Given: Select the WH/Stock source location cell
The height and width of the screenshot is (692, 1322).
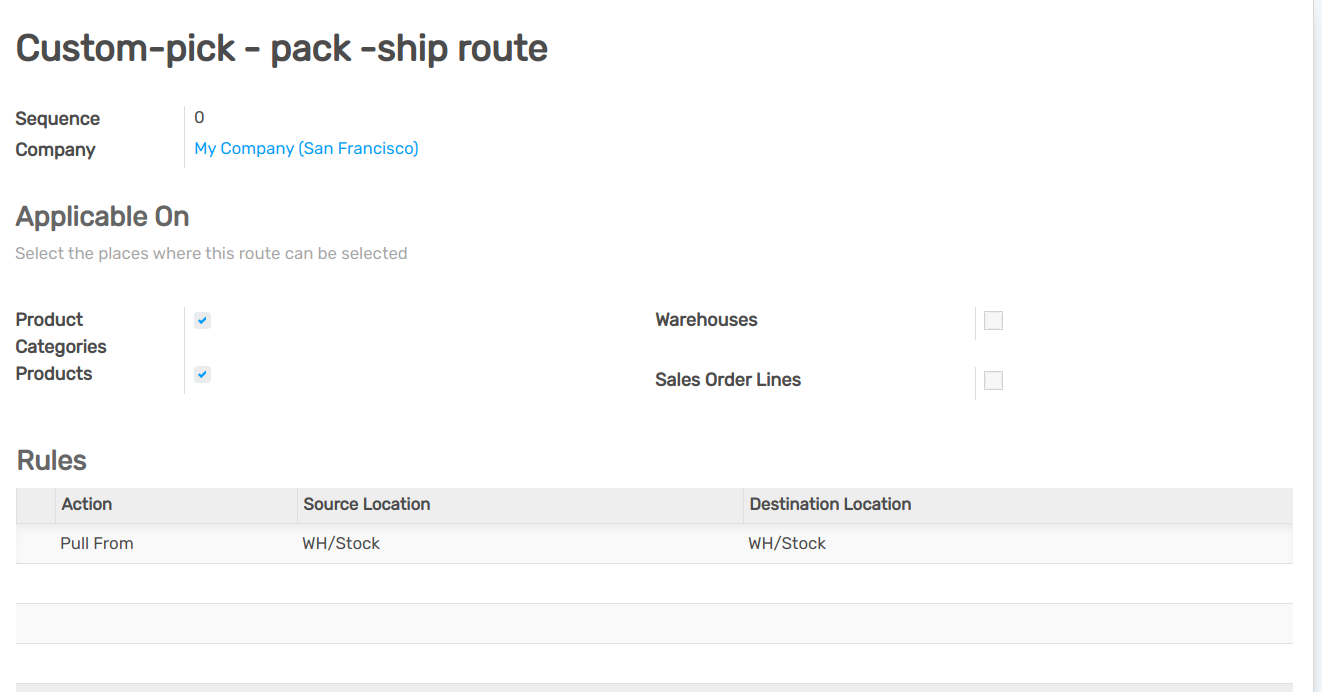Looking at the screenshot, I should pos(341,544).
